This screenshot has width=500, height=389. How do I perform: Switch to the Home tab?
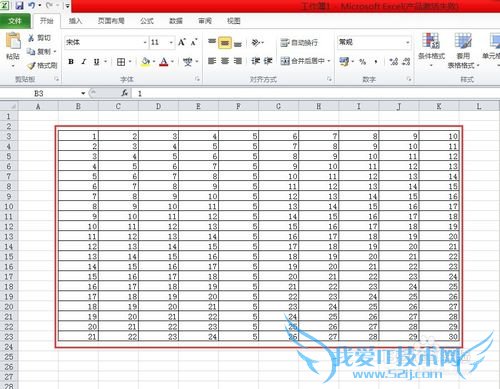[x=47, y=21]
